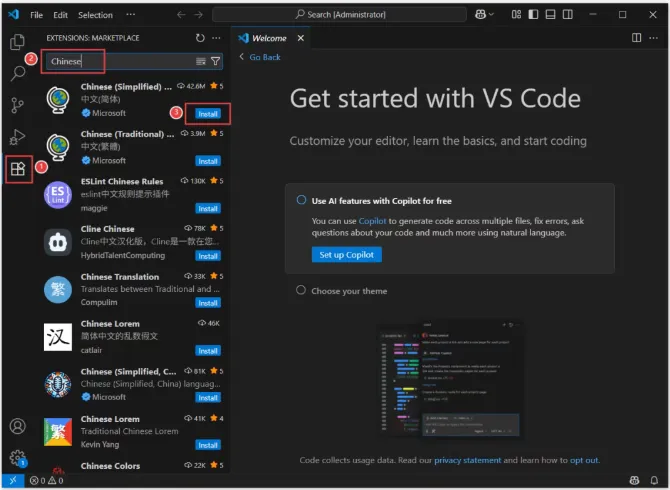Viewport: 670px width, 490px height.
Task: Install Cline Chinese extension
Action: pos(208,256)
